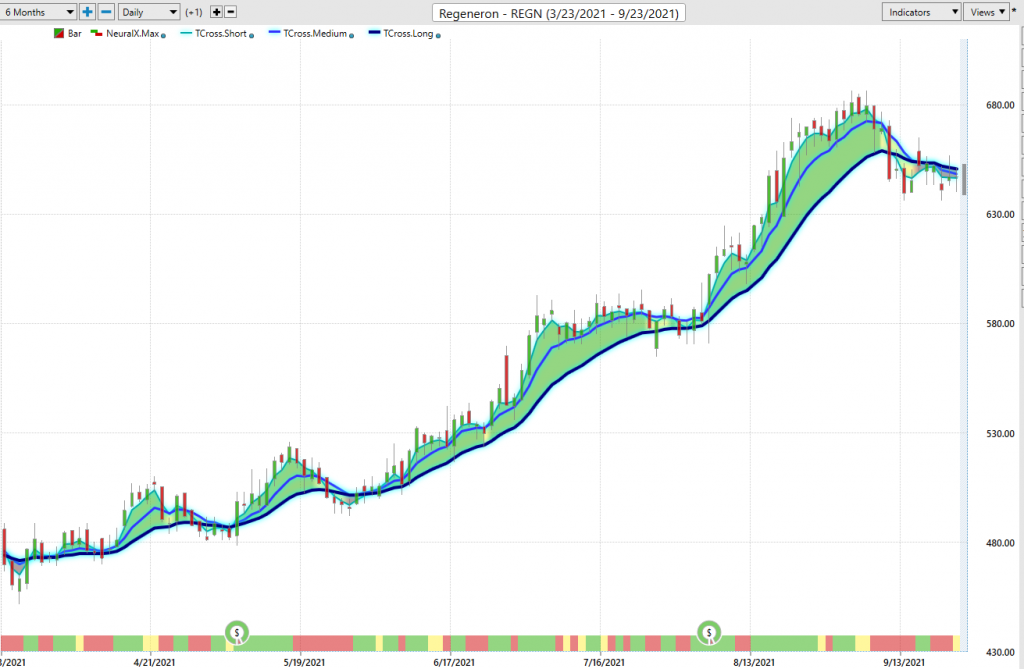Click the 9/13/2021 date axis label
The height and width of the screenshot is (669, 1024).
(904, 662)
